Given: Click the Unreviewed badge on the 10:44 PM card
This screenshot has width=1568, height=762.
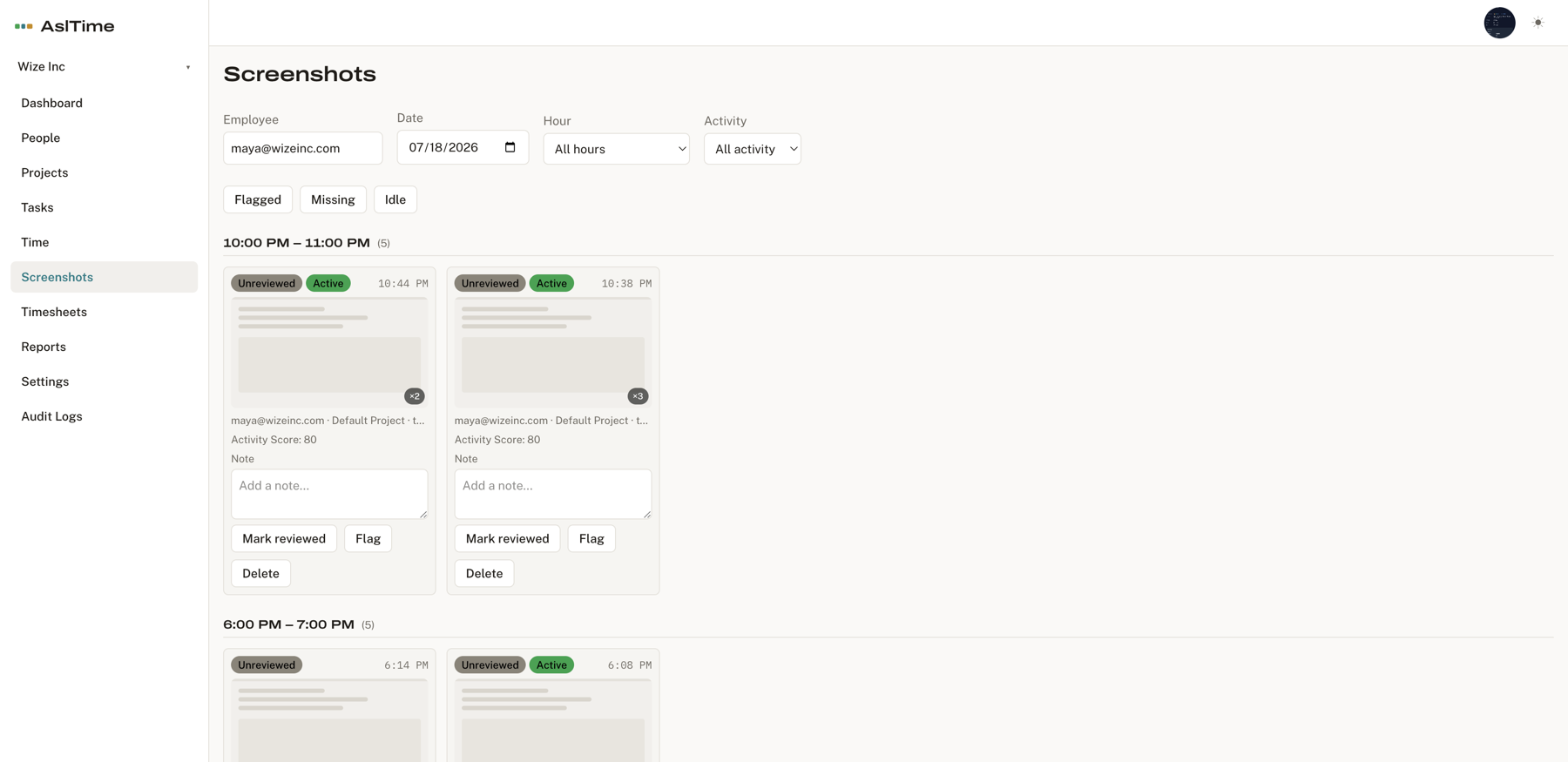Looking at the screenshot, I should tap(267, 283).
